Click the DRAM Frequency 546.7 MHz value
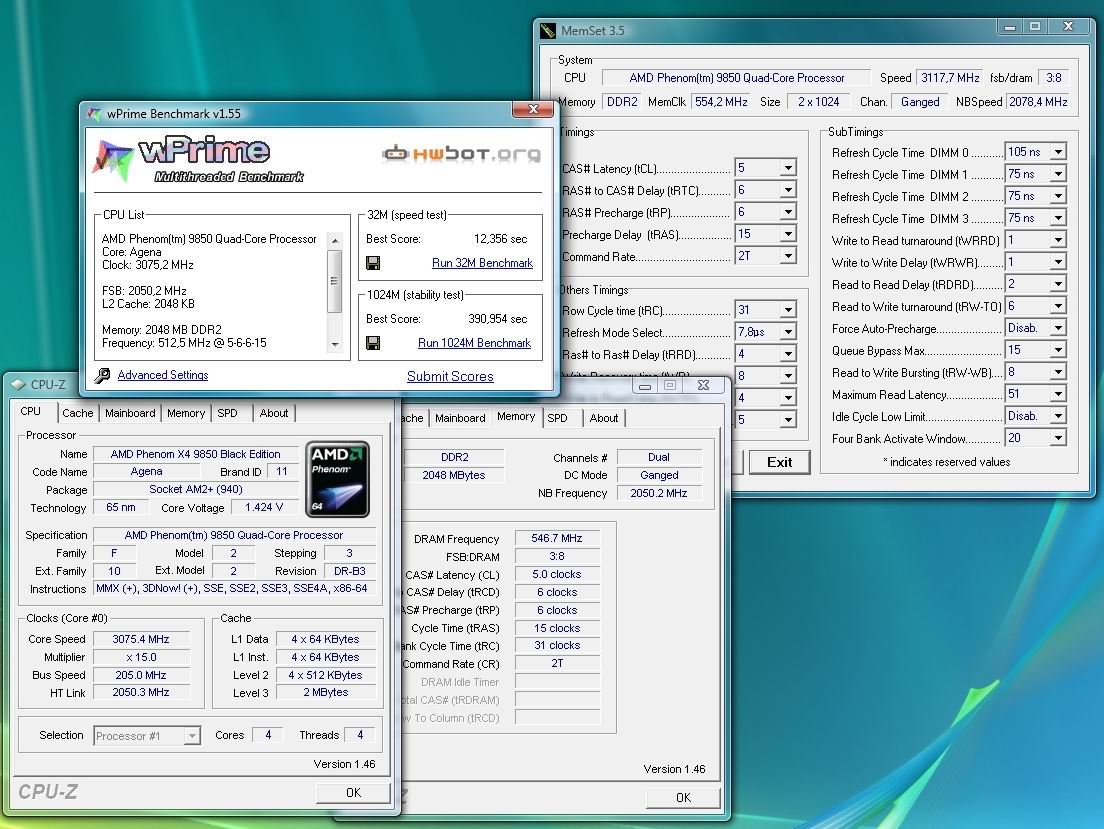 556,538
